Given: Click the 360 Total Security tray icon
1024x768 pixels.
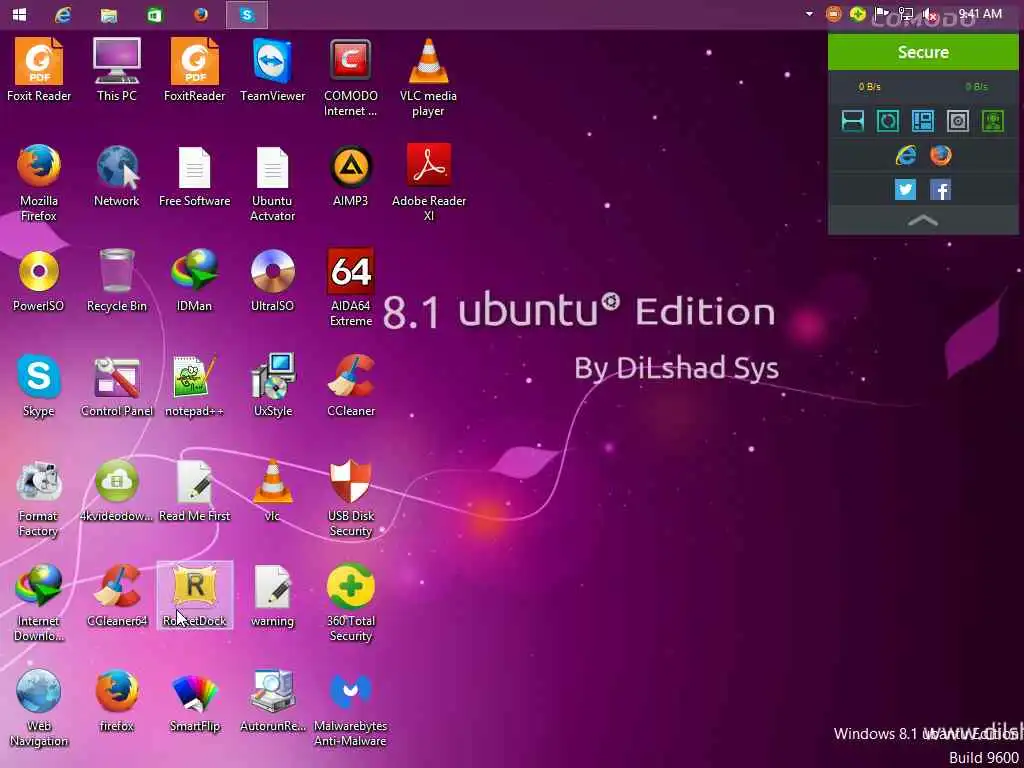Looking at the screenshot, I should tap(857, 14).
